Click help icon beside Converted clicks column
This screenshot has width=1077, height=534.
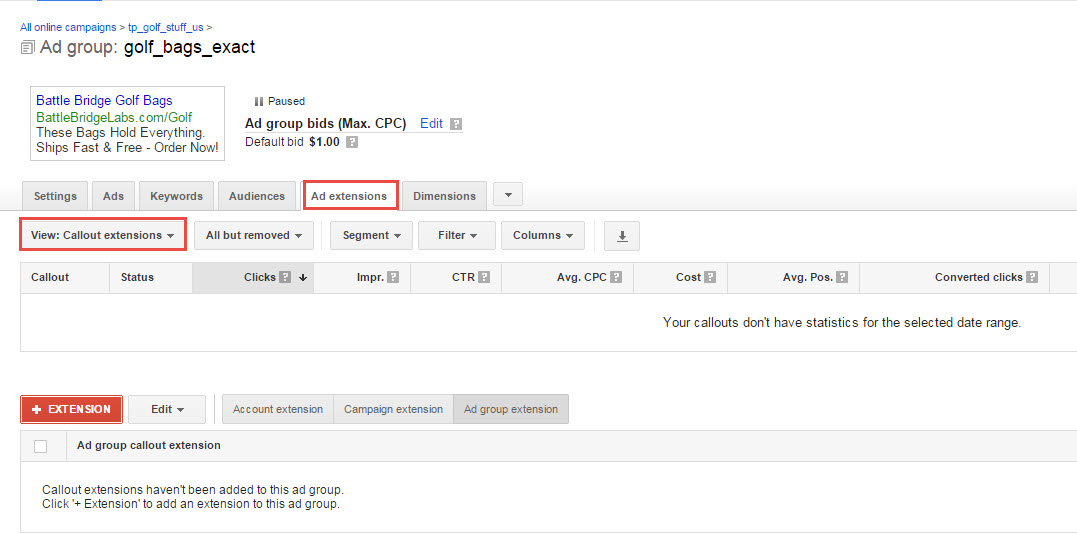pos(1031,278)
